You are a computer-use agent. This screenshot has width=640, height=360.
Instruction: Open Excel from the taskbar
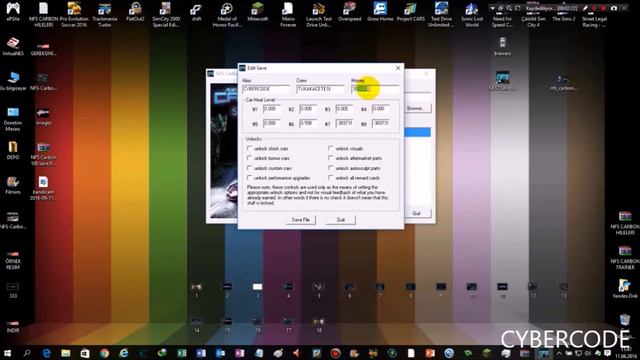[182, 353]
